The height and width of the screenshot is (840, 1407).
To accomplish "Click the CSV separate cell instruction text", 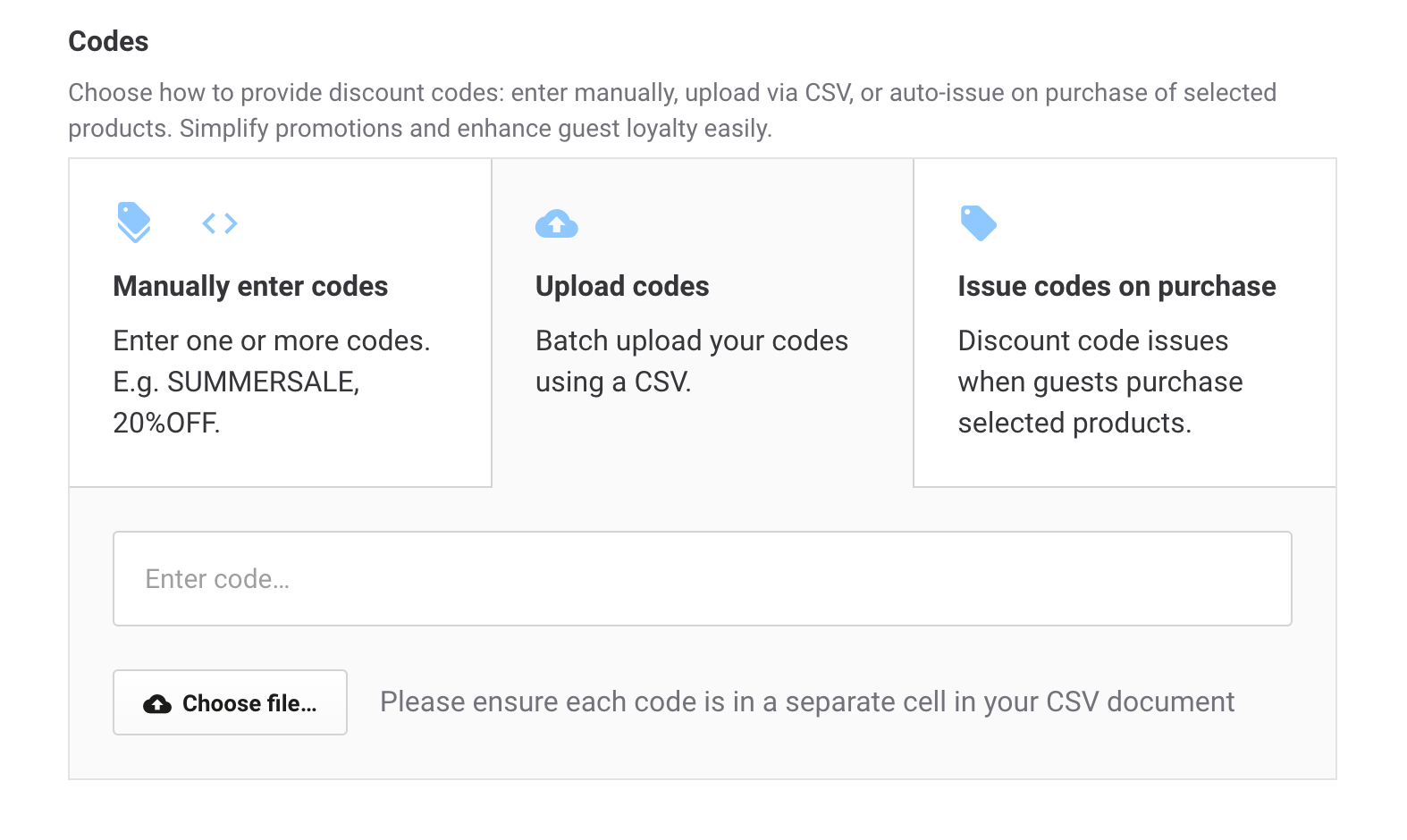I will (x=806, y=702).
